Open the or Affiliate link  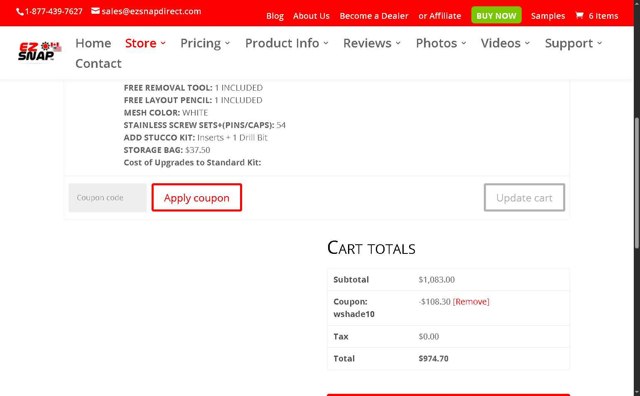[x=440, y=16]
